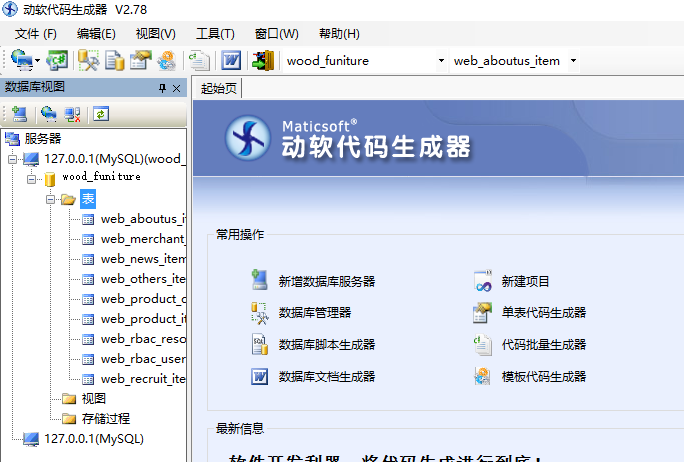Select the web_product_it table in tree
Screen dimensions: 684x462
(x=143, y=319)
